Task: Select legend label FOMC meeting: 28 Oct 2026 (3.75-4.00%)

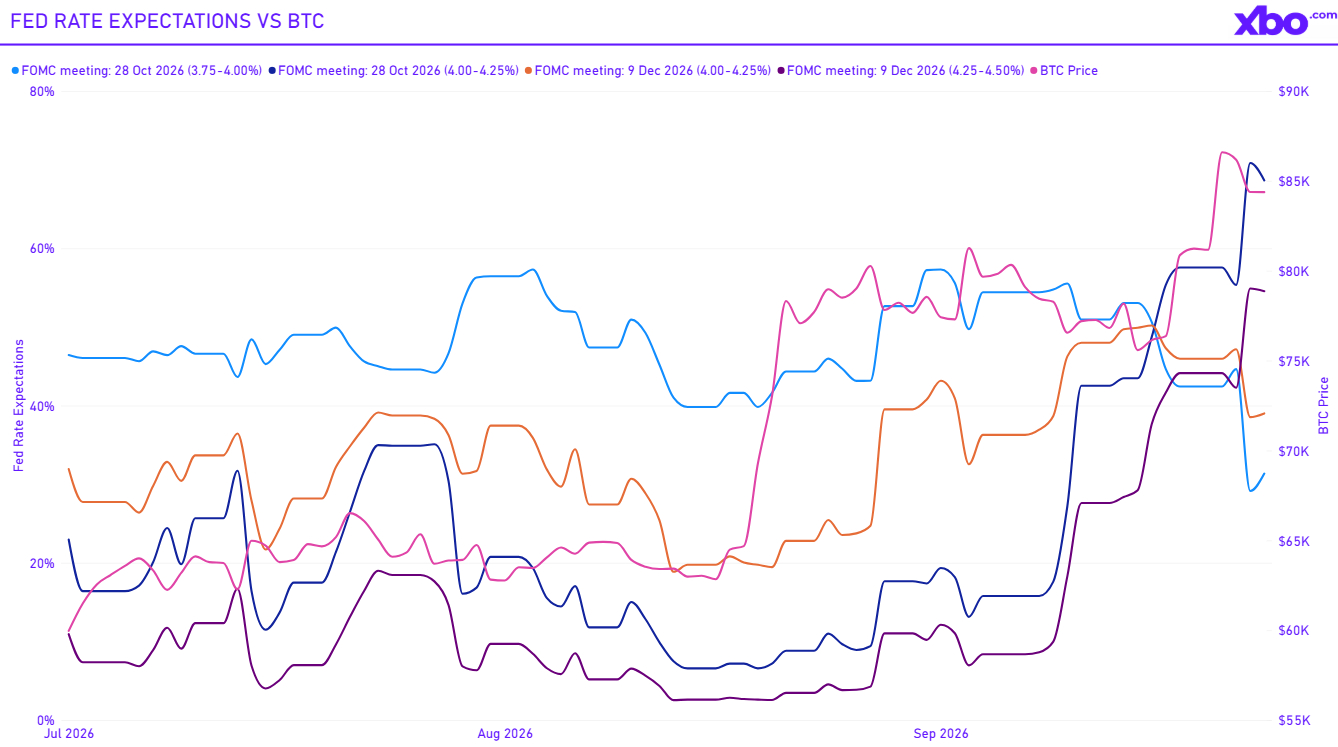Action: (142, 71)
